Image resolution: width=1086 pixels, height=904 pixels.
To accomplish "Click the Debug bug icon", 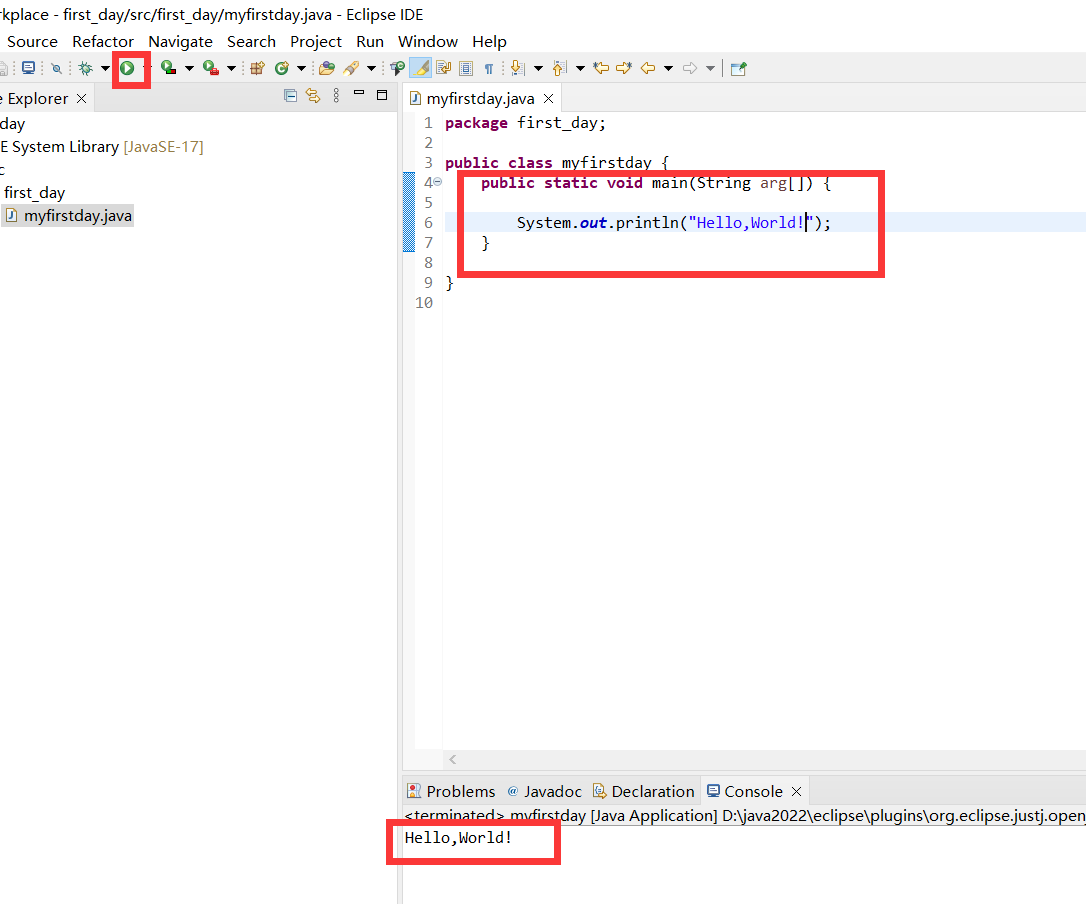I will [86, 68].
